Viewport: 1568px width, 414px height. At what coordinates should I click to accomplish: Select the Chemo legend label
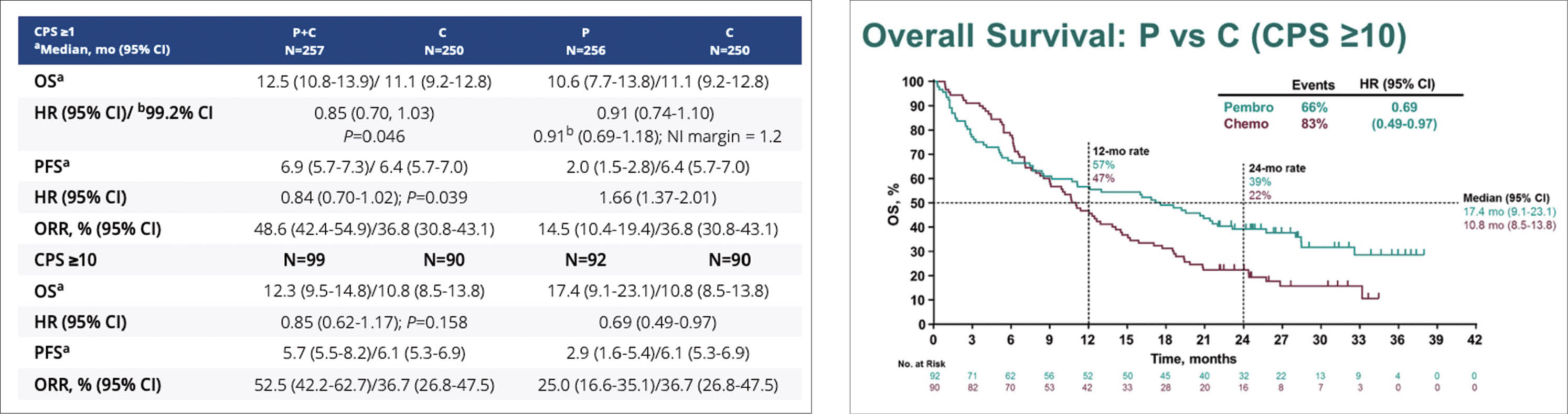(1246, 124)
